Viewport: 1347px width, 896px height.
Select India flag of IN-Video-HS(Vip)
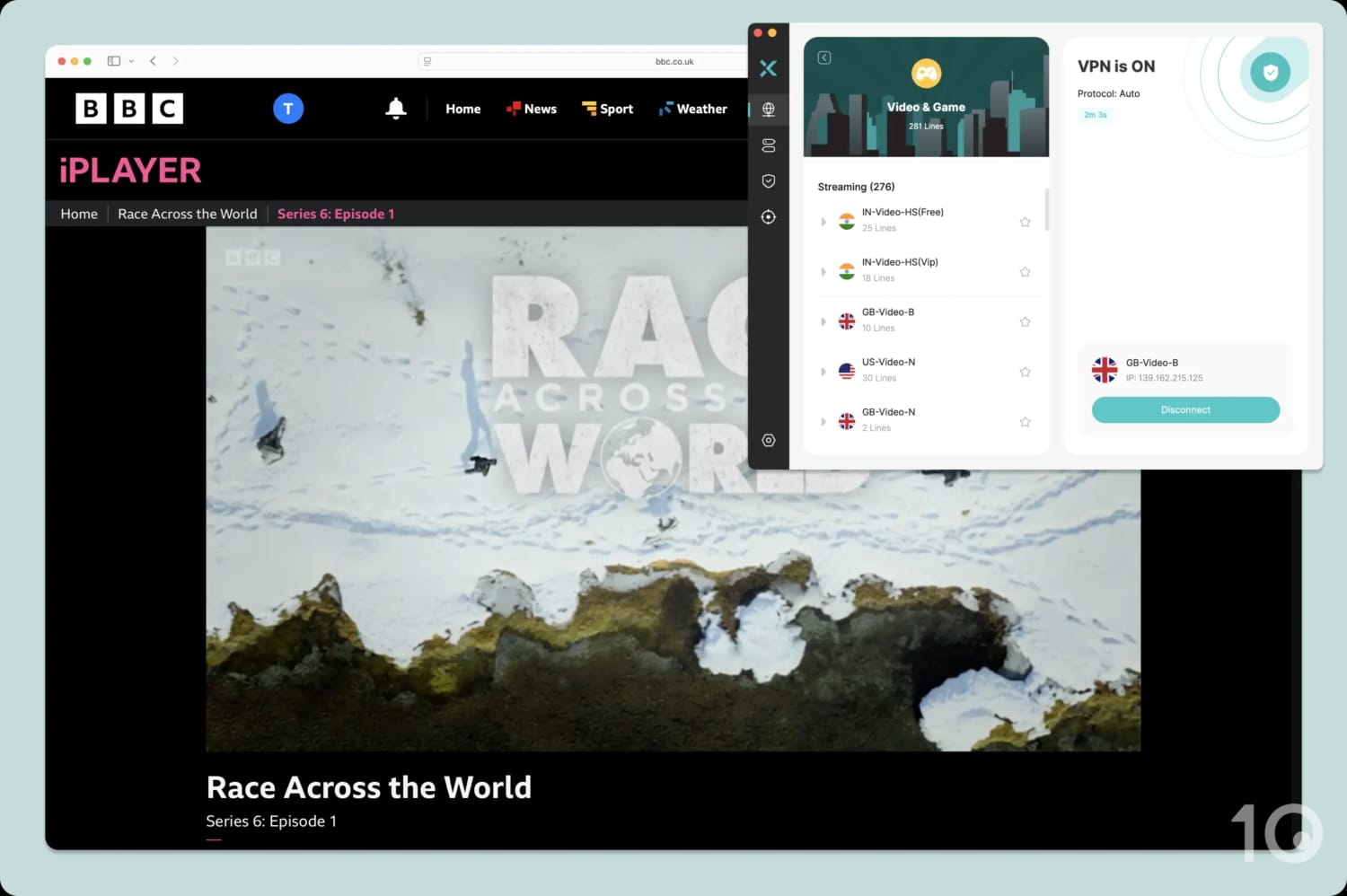click(847, 272)
